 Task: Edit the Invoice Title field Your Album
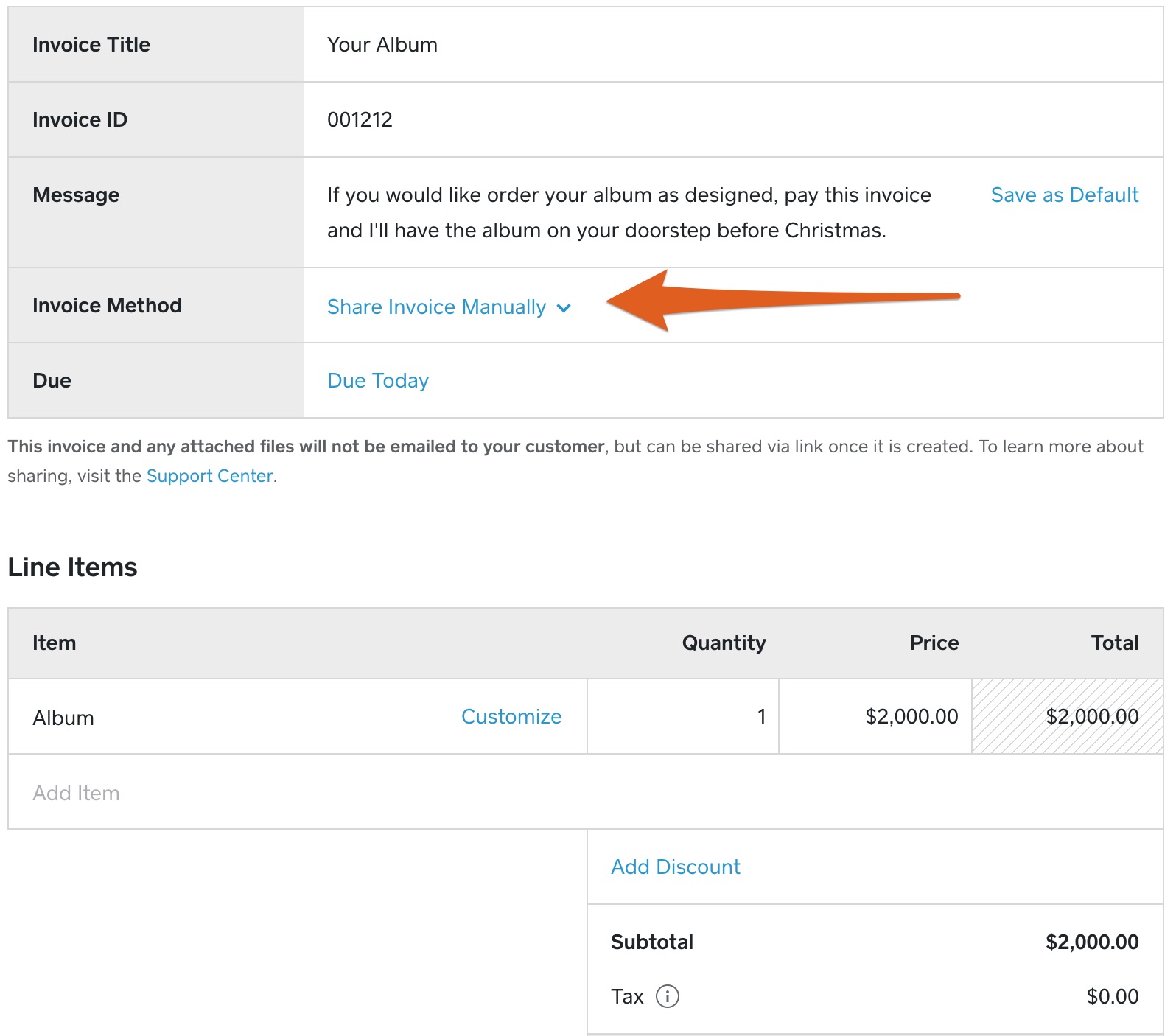point(733,44)
